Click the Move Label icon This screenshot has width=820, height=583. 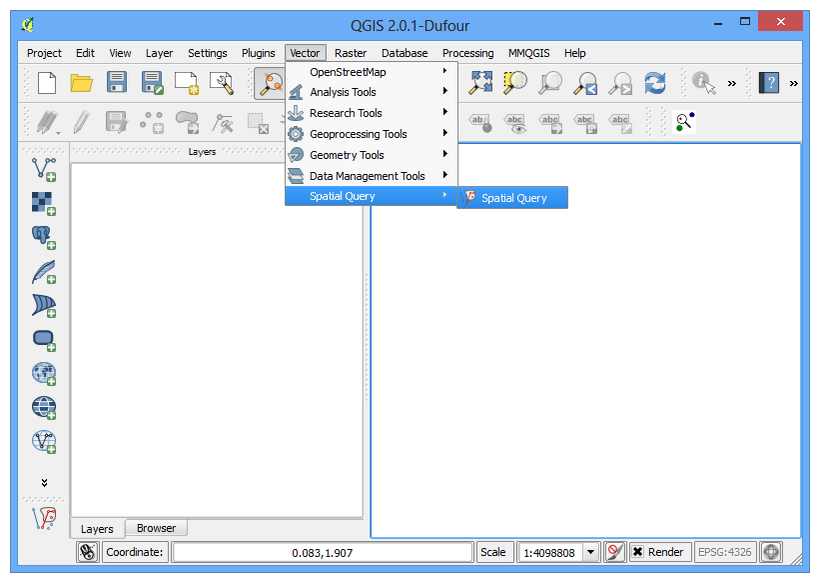pos(551,123)
